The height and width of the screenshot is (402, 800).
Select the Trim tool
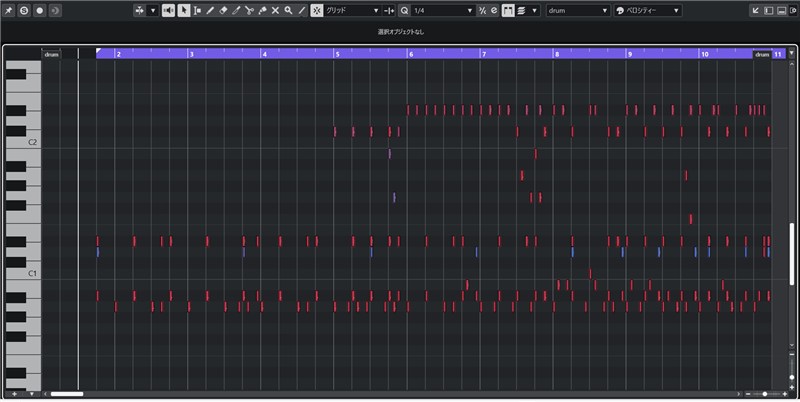point(236,10)
